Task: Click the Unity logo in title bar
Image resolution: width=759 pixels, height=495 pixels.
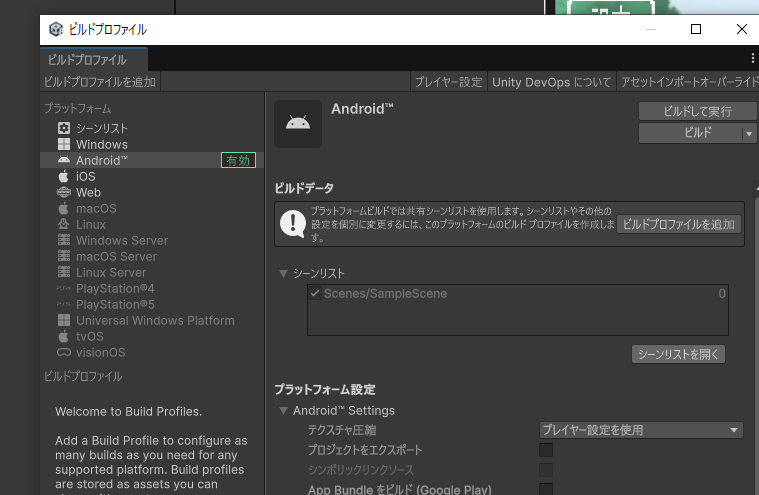Action: 56,29
